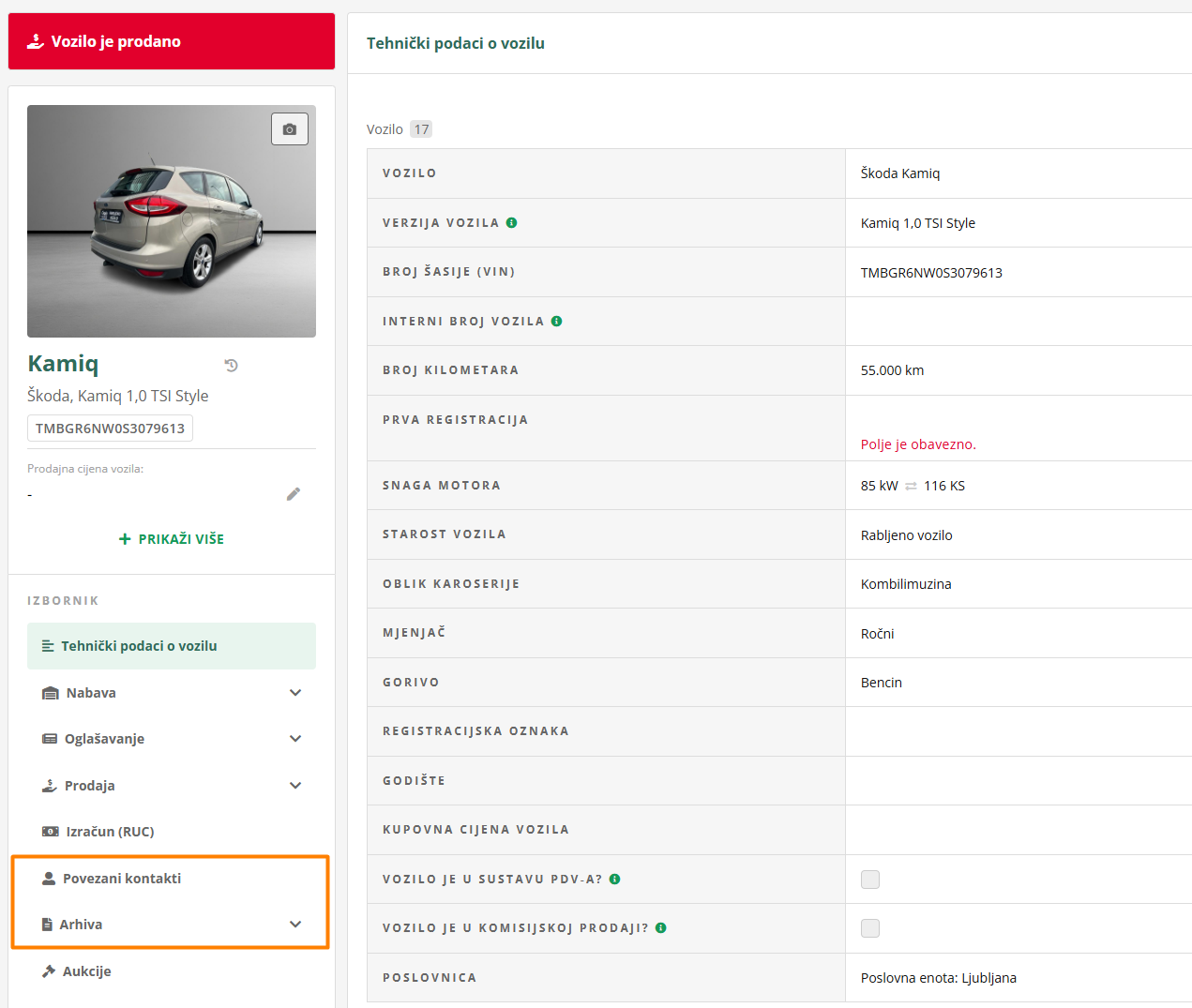Expand the Oglašavanje menu chevron
The image size is (1192, 1008).
point(295,739)
